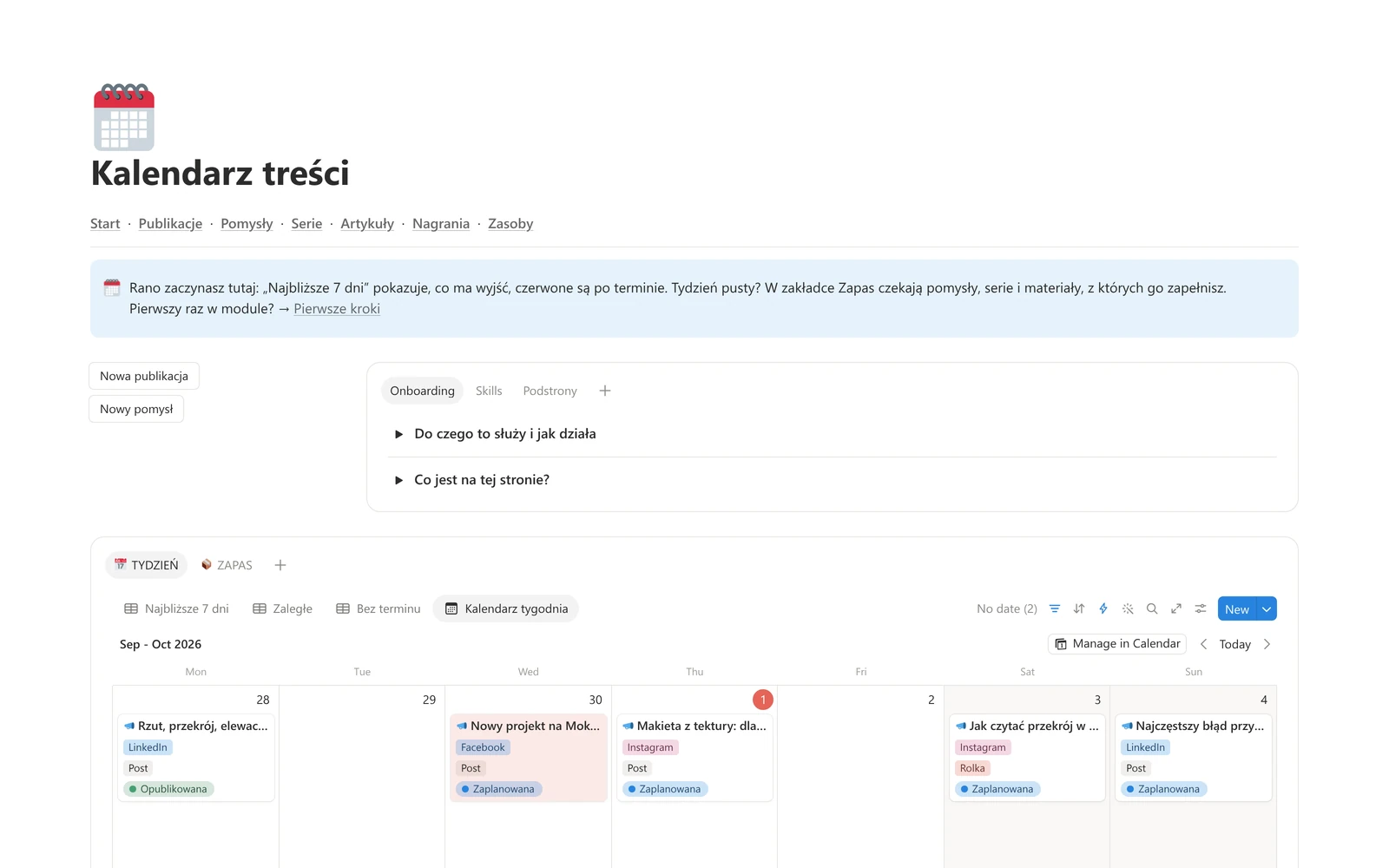Image resolution: width=1389 pixels, height=868 pixels.
Task: Open 'Rzut, przekrój, elewac...' card
Action: point(196,758)
